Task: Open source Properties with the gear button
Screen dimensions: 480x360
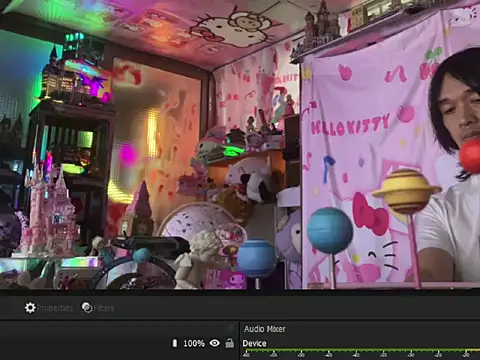Action: click(49, 308)
